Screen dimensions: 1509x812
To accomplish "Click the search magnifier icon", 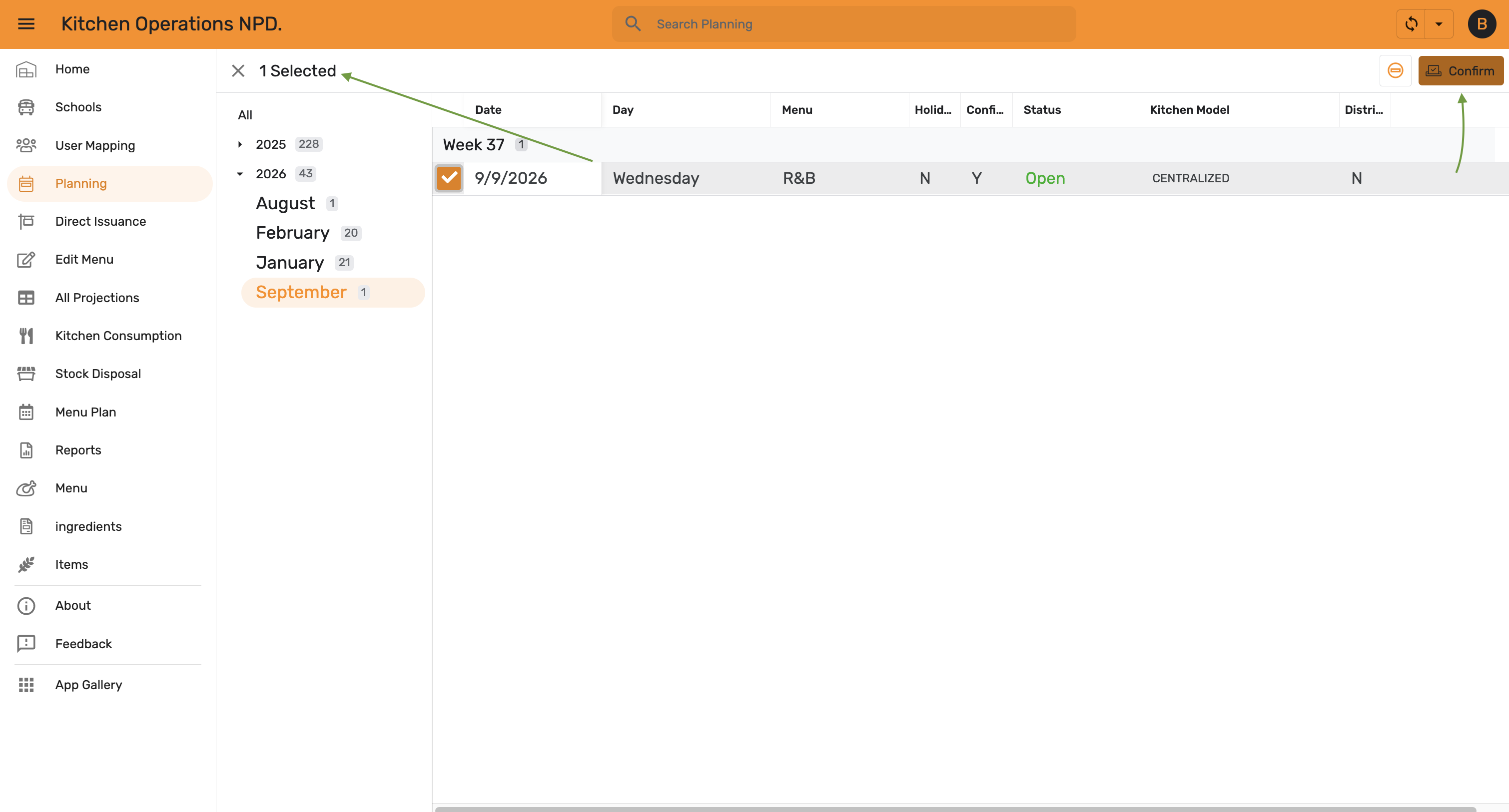I will 633,24.
